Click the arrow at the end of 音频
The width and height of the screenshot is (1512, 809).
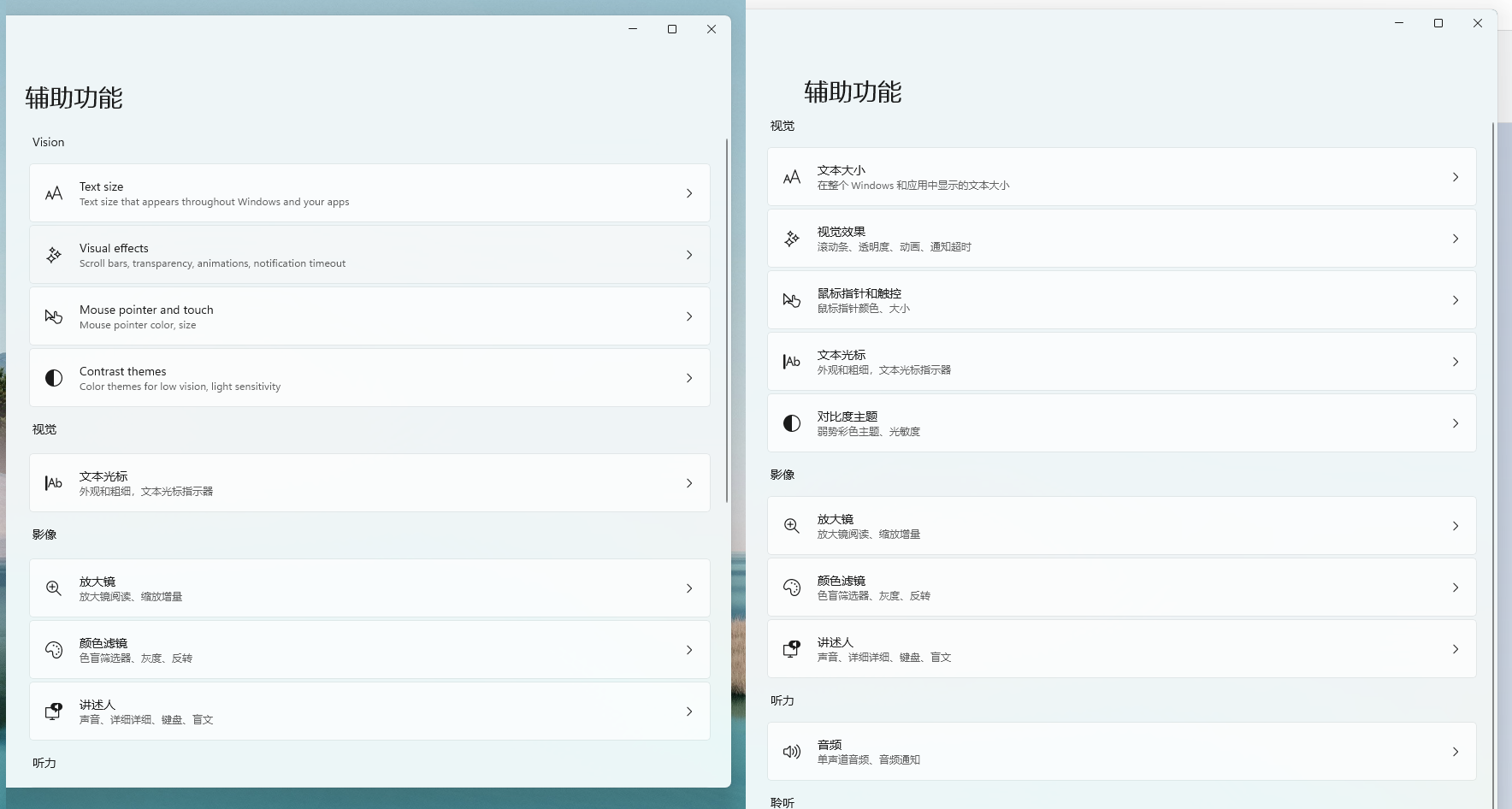[x=1456, y=752]
